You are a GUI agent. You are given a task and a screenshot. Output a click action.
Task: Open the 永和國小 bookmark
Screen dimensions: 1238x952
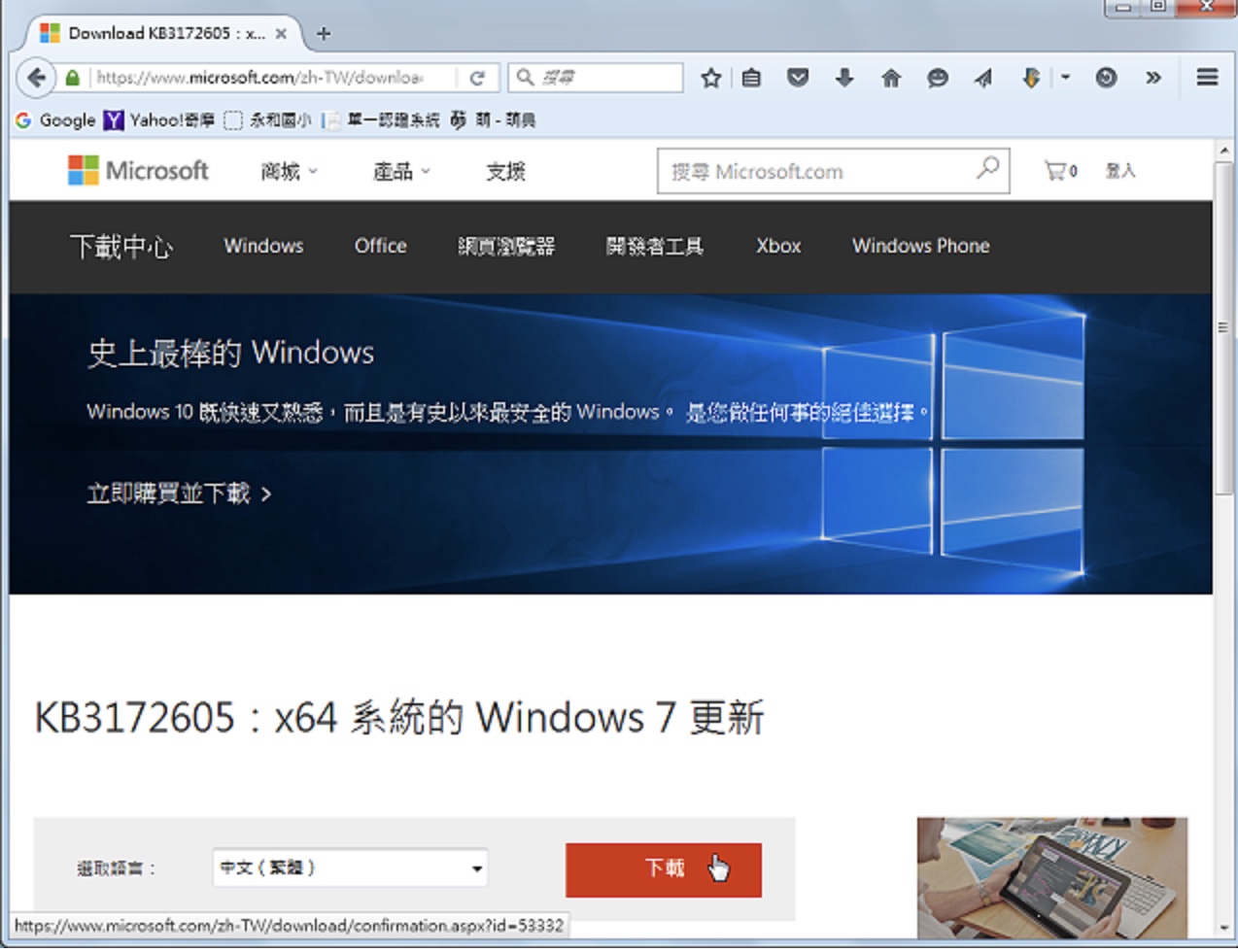click(x=268, y=120)
